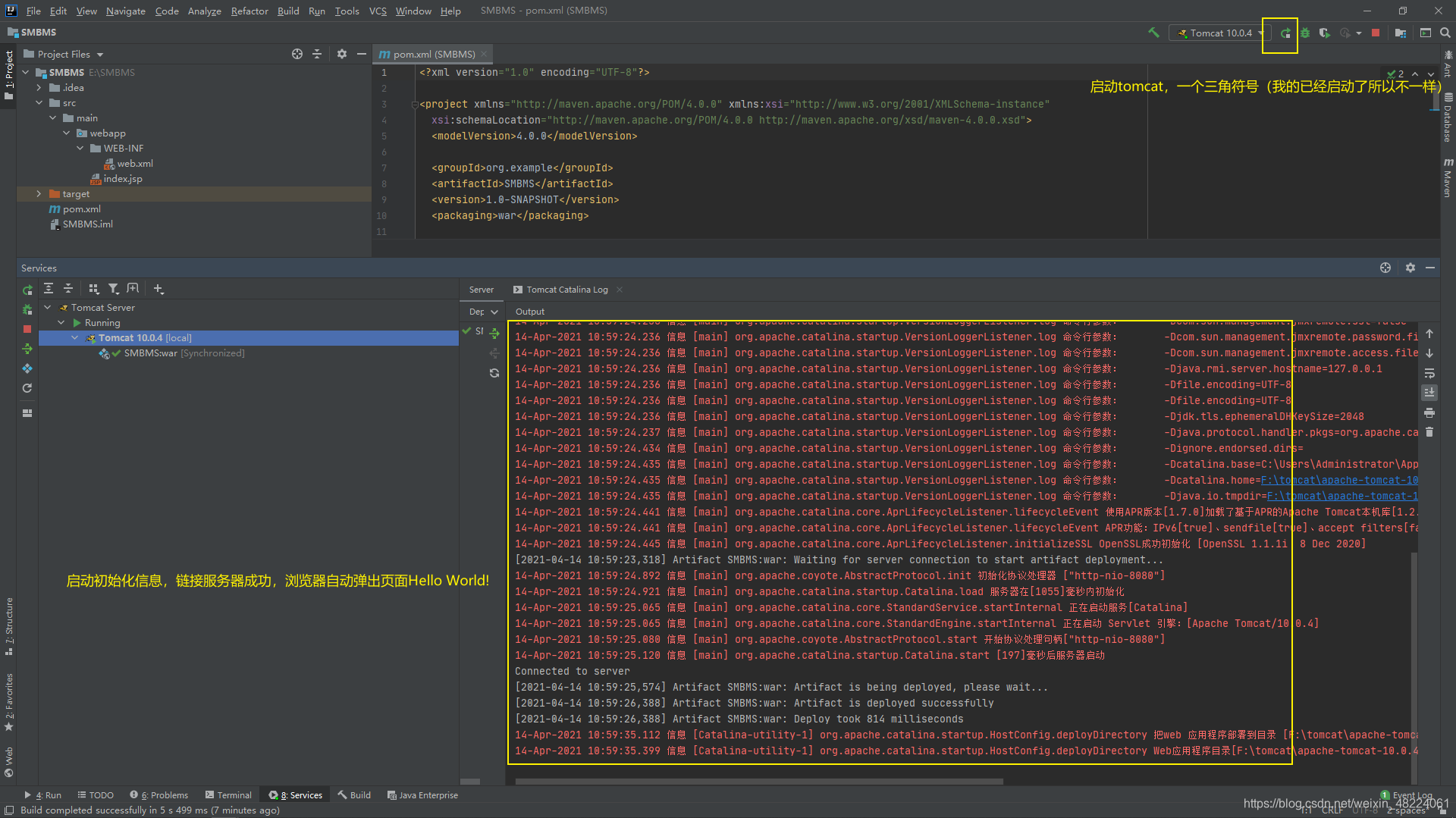Stop server from Services left strip

pyautogui.click(x=27, y=329)
